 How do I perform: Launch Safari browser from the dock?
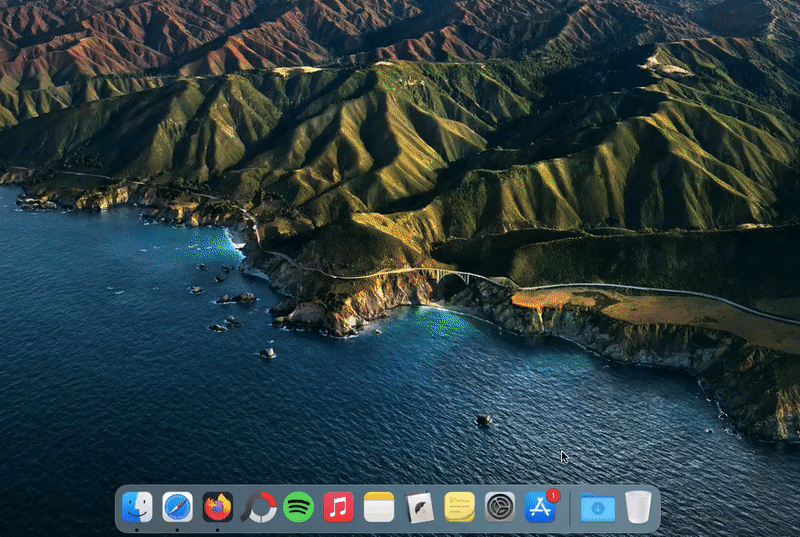click(177, 507)
